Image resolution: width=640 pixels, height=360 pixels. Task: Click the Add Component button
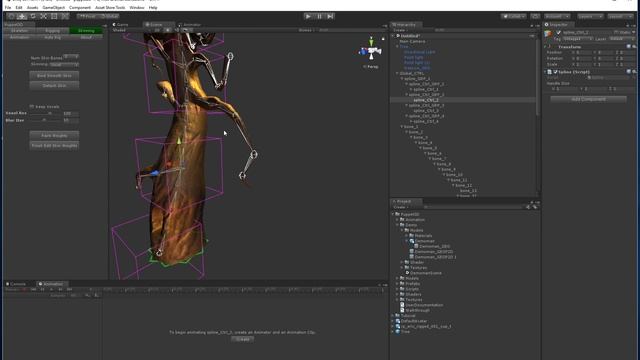[588, 99]
